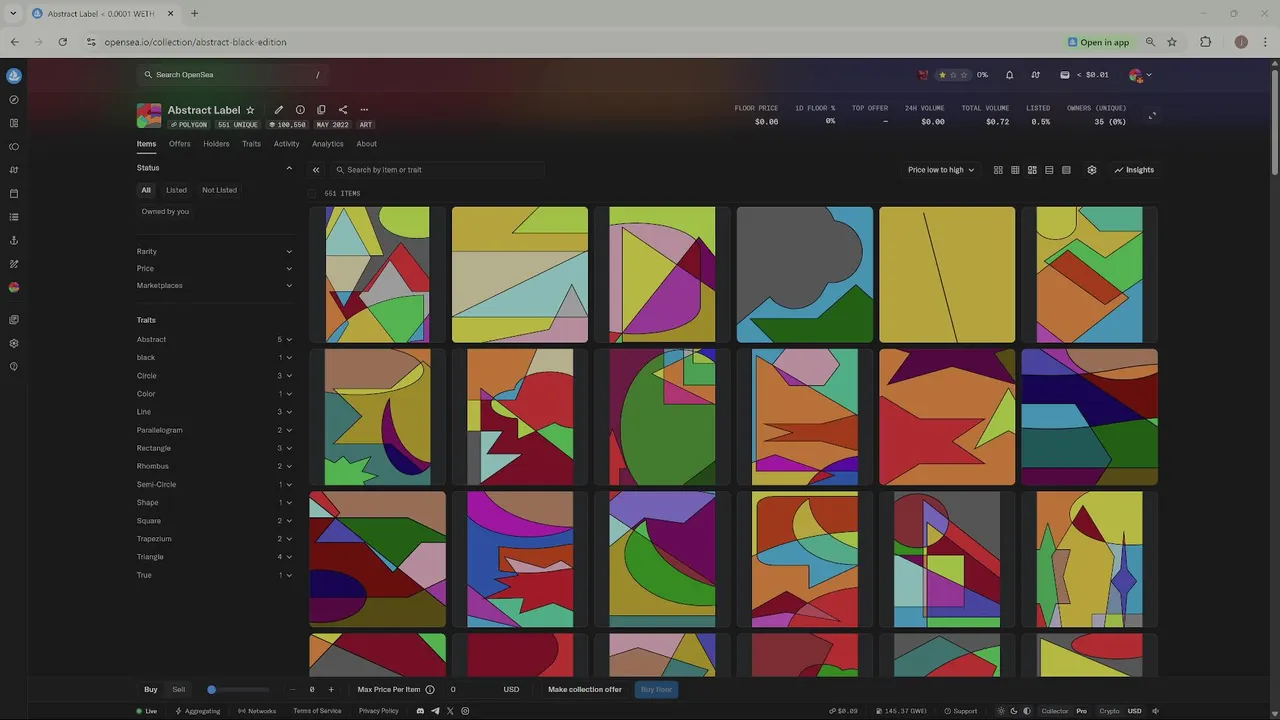Expand the Marketplaces filter

(215, 285)
